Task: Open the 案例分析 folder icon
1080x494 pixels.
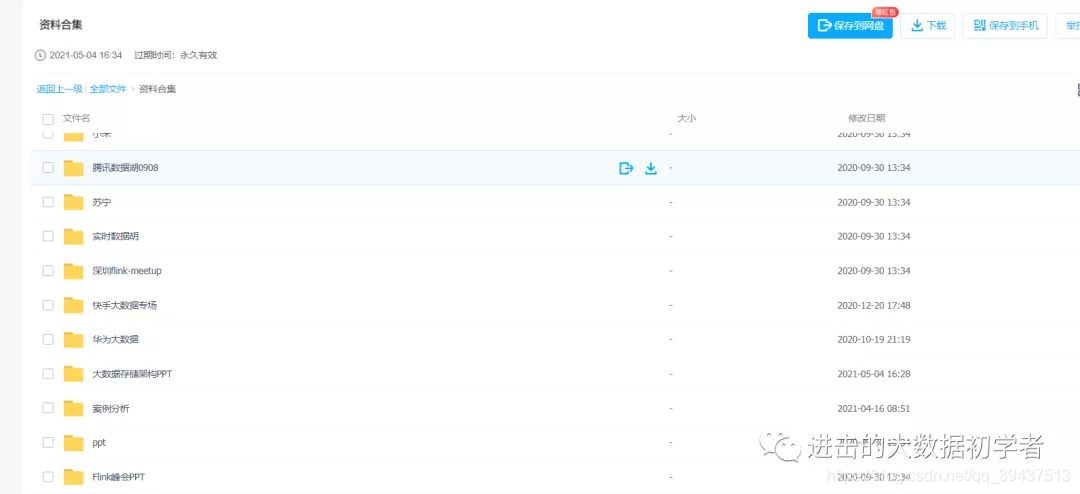Action: (x=73, y=409)
